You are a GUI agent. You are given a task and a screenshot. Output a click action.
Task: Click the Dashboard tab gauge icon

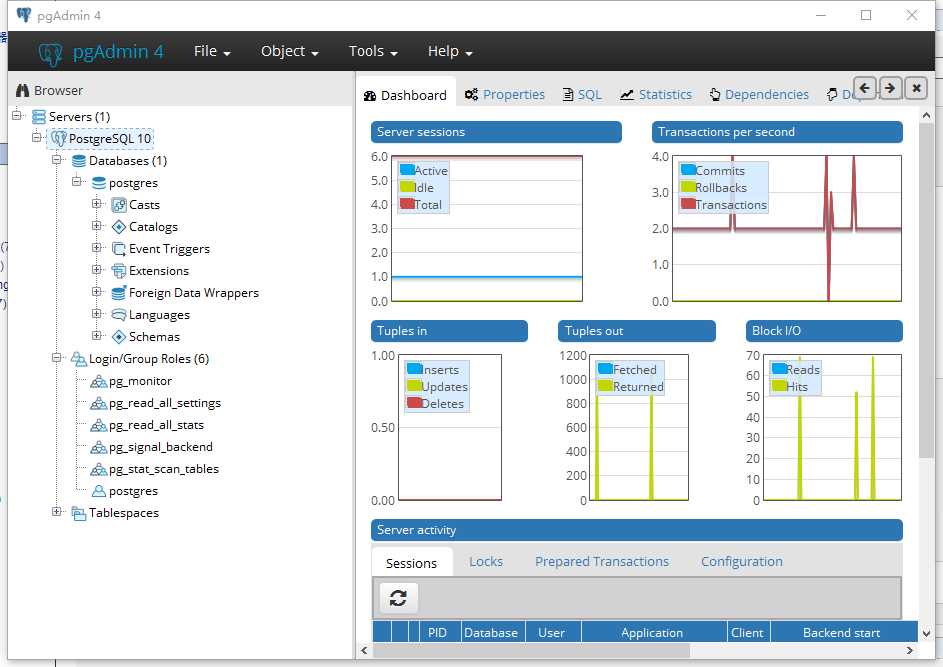point(370,96)
